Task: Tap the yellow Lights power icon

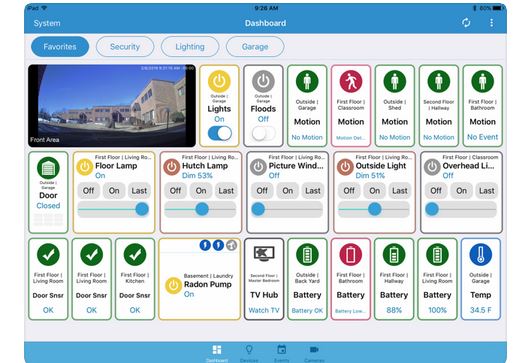Action: [x=219, y=81]
